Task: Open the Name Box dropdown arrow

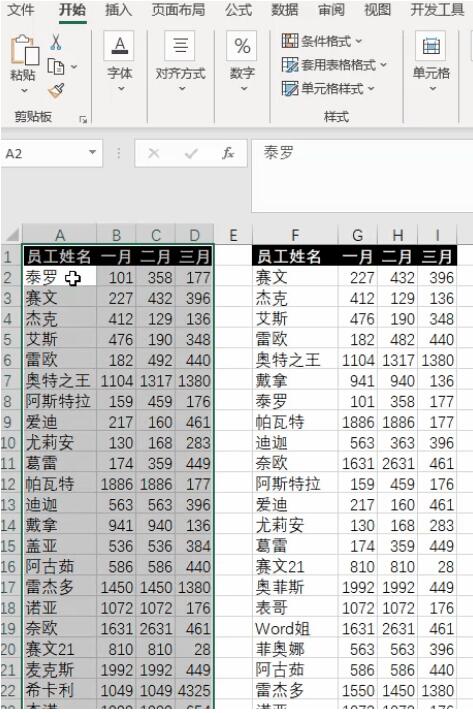Action: (x=92, y=152)
